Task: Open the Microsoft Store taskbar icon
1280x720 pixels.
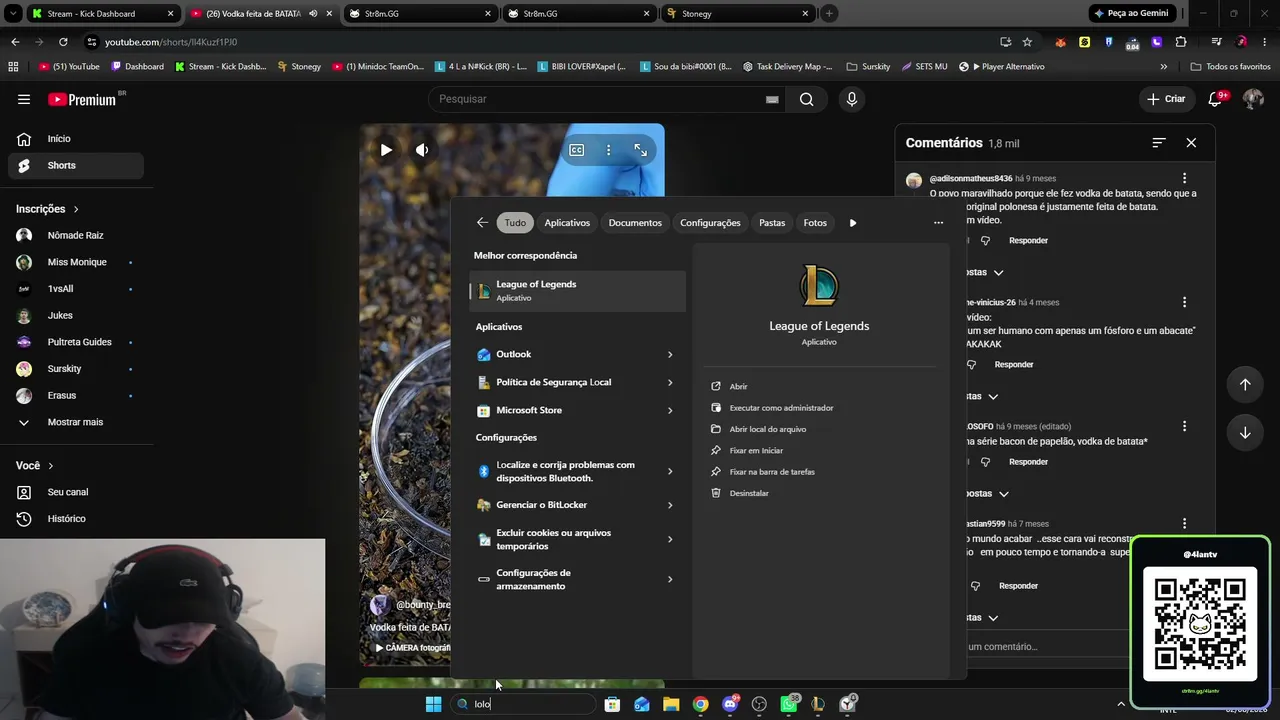Action: 612,704
